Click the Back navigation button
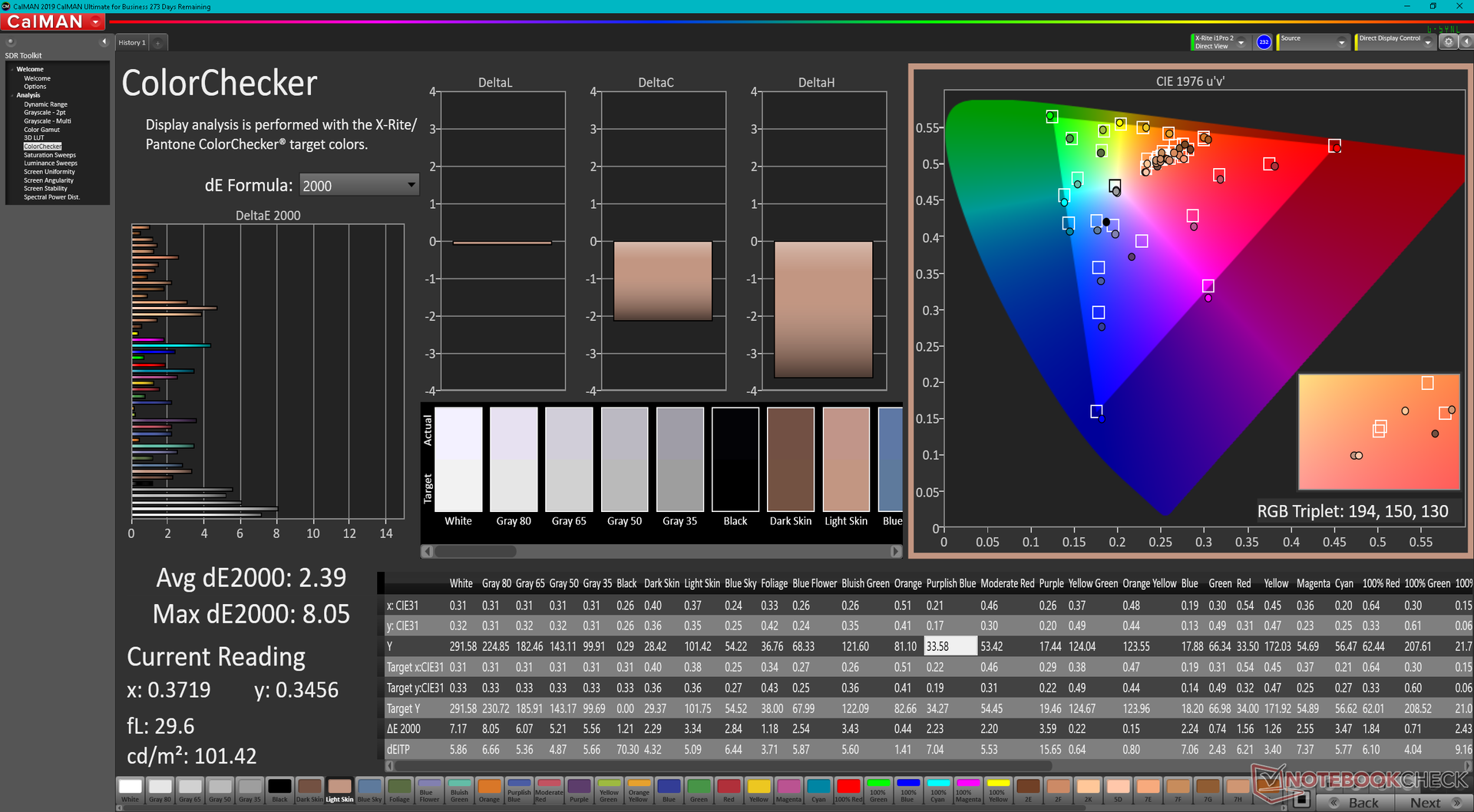Viewport: 1474px width, 812px height. [x=1354, y=803]
